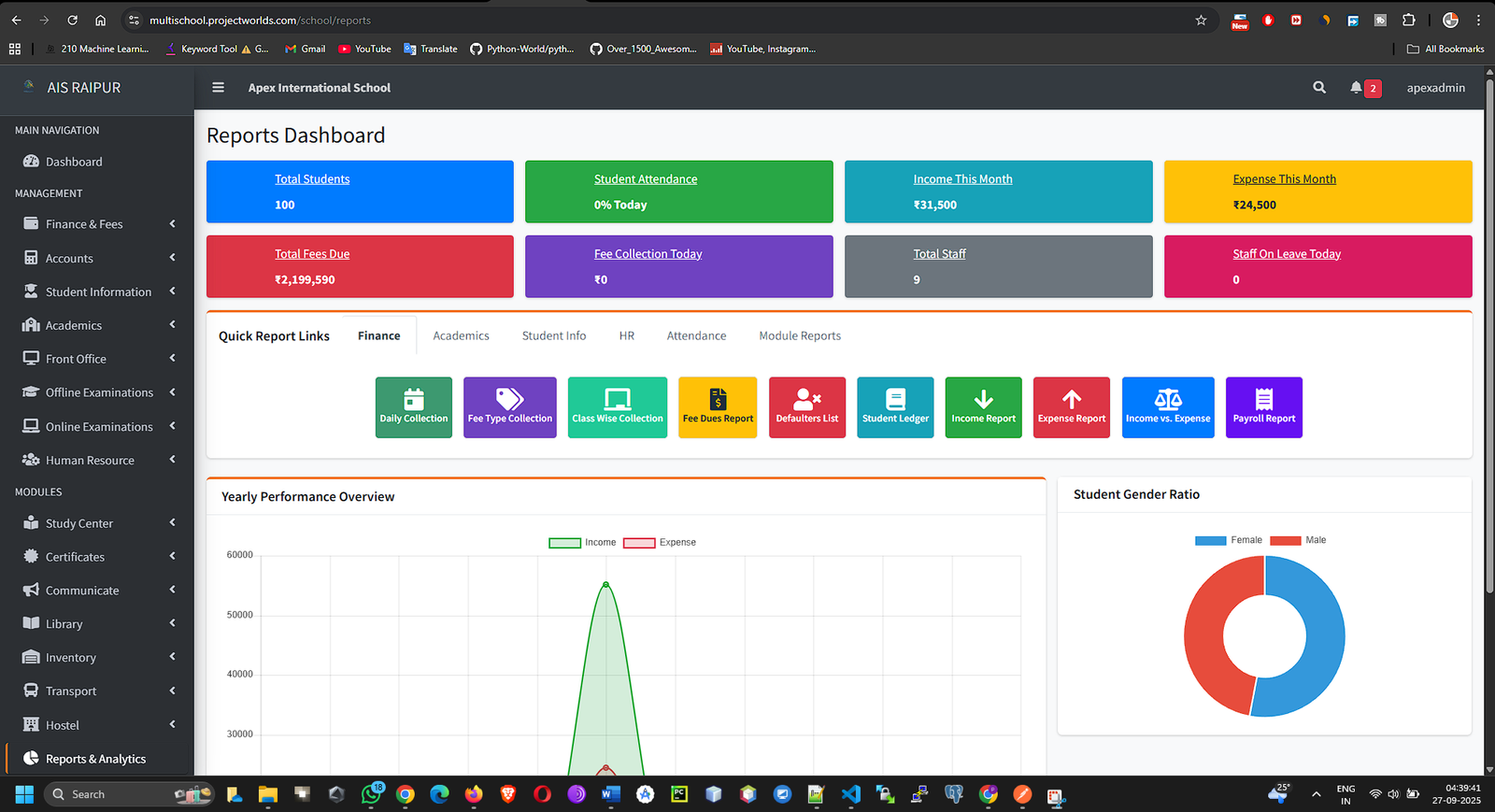Switch to the Academics tab

[461, 336]
